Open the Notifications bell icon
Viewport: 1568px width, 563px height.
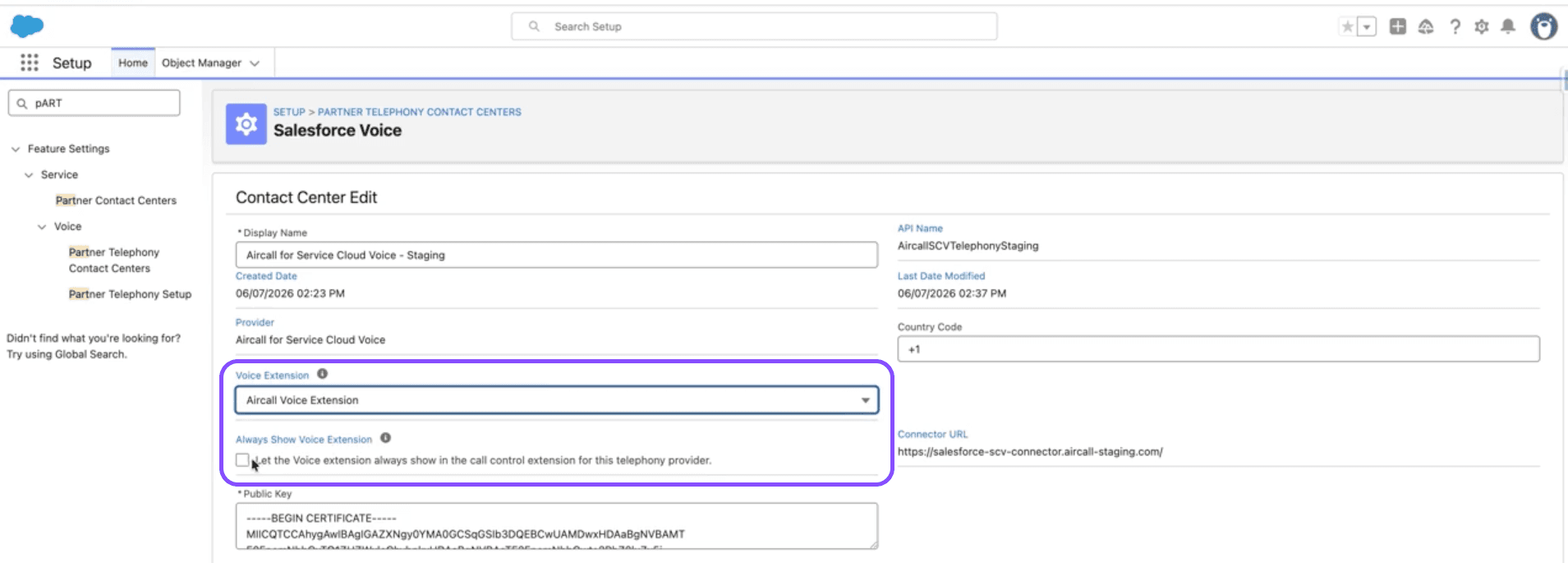point(1508,26)
